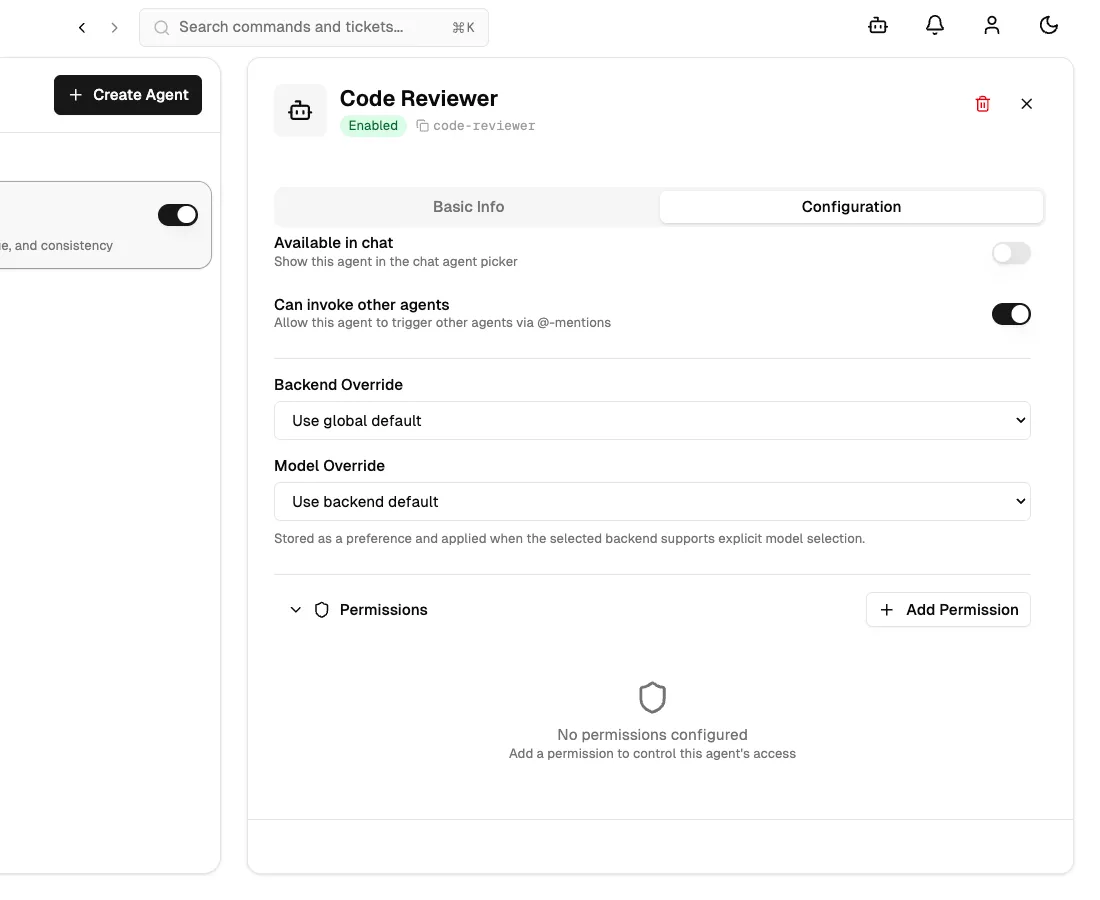Open notifications via the bell icon
Screen dimensions: 1100x900
click(935, 25)
